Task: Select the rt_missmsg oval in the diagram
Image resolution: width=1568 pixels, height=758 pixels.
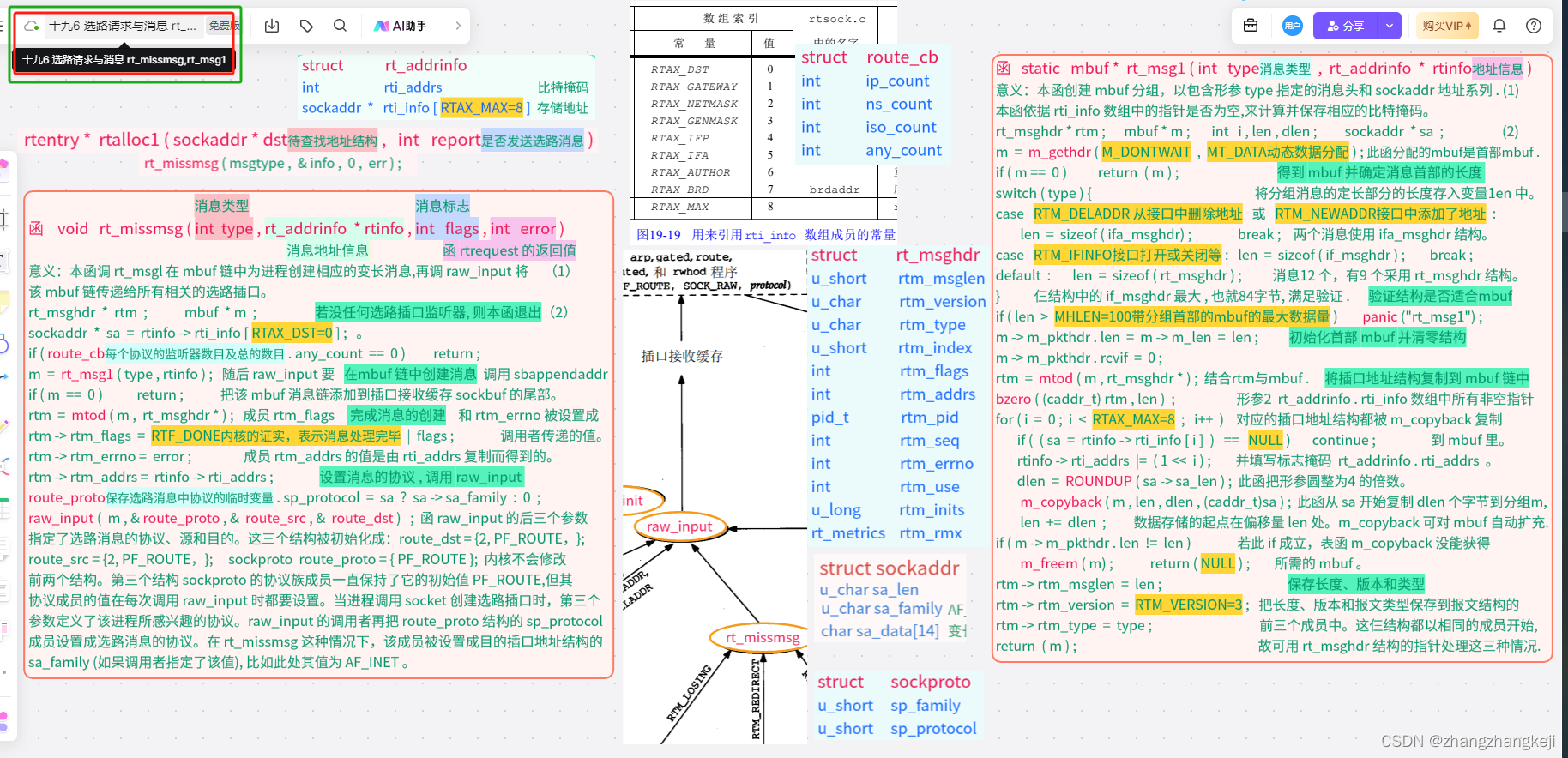Action: click(761, 637)
